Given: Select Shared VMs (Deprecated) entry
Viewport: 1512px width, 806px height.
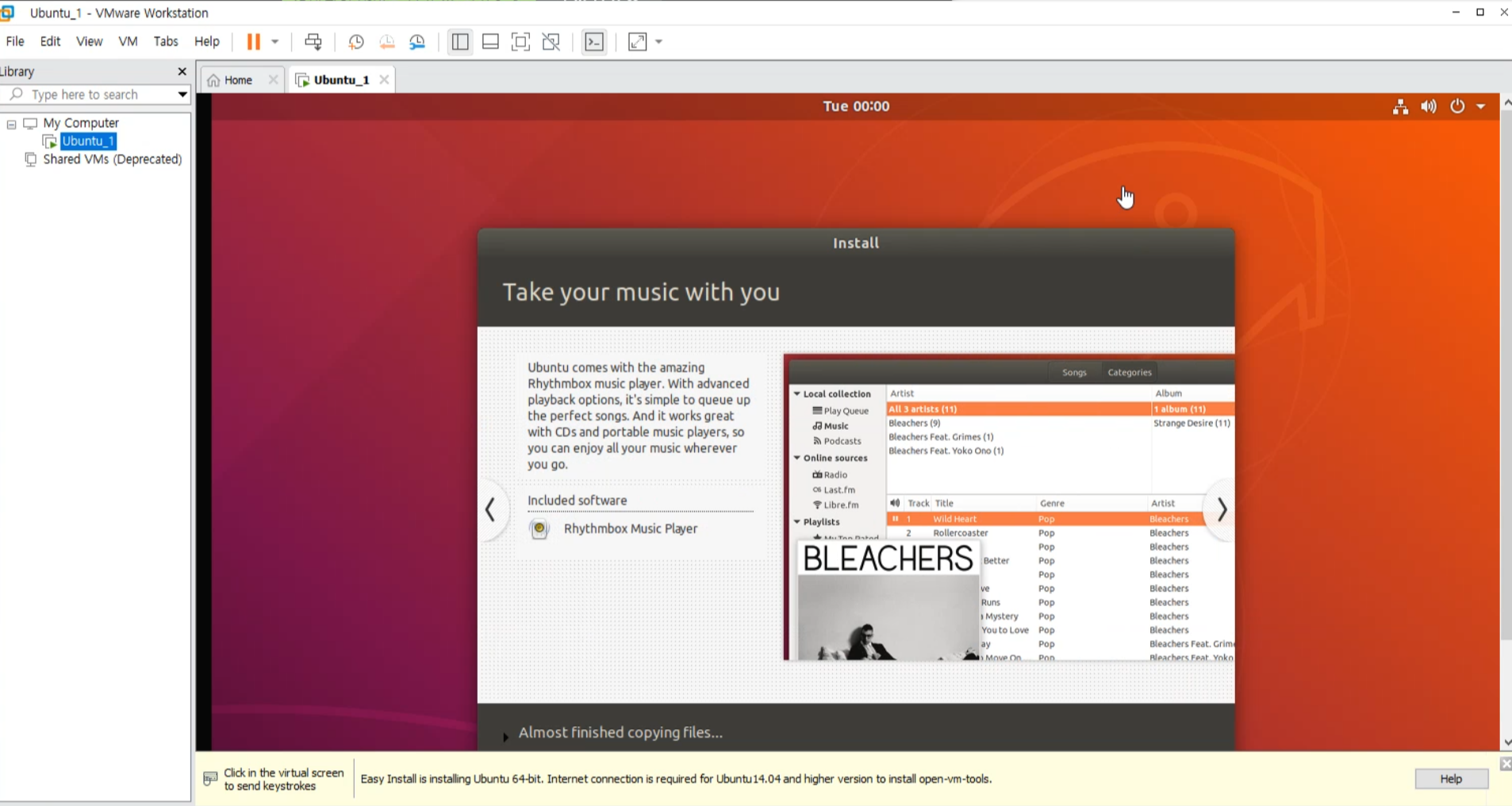Looking at the screenshot, I should tap(113, 159).
